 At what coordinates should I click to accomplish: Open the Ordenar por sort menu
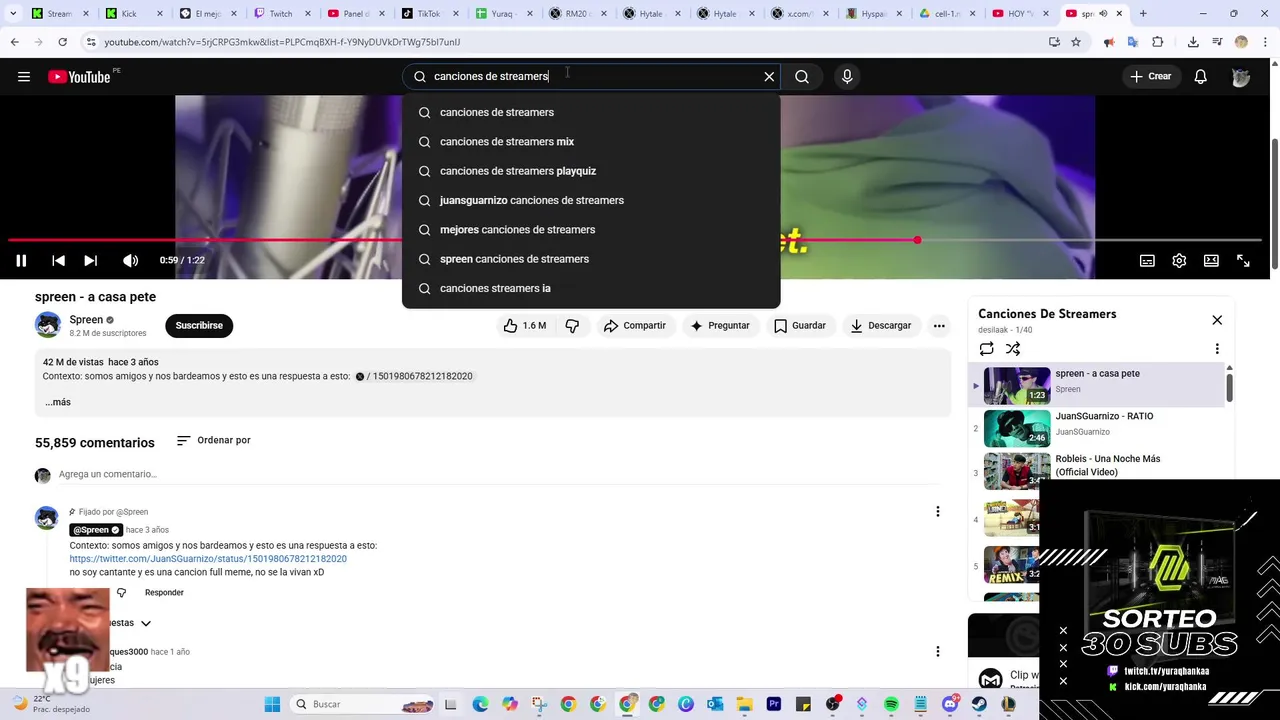point(213,441)
